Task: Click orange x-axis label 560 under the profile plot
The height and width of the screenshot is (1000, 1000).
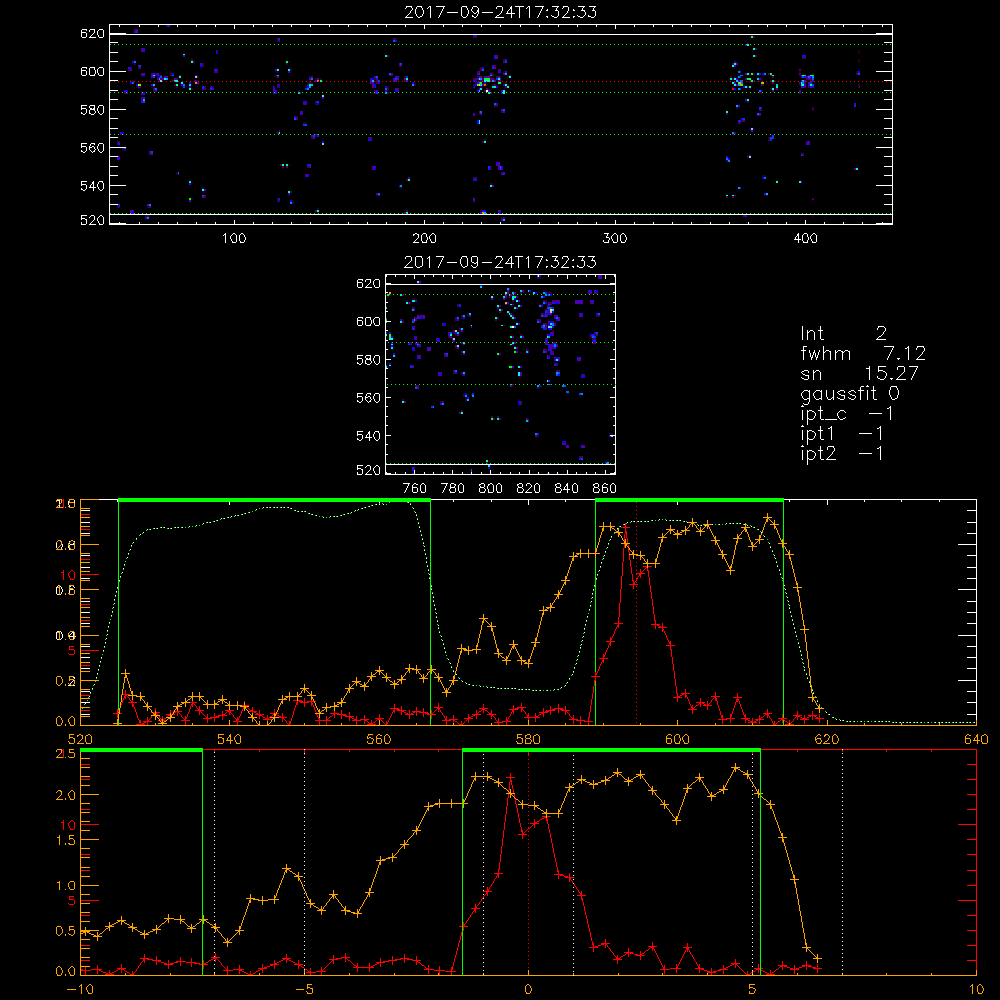Action: [x=379, y=739]
